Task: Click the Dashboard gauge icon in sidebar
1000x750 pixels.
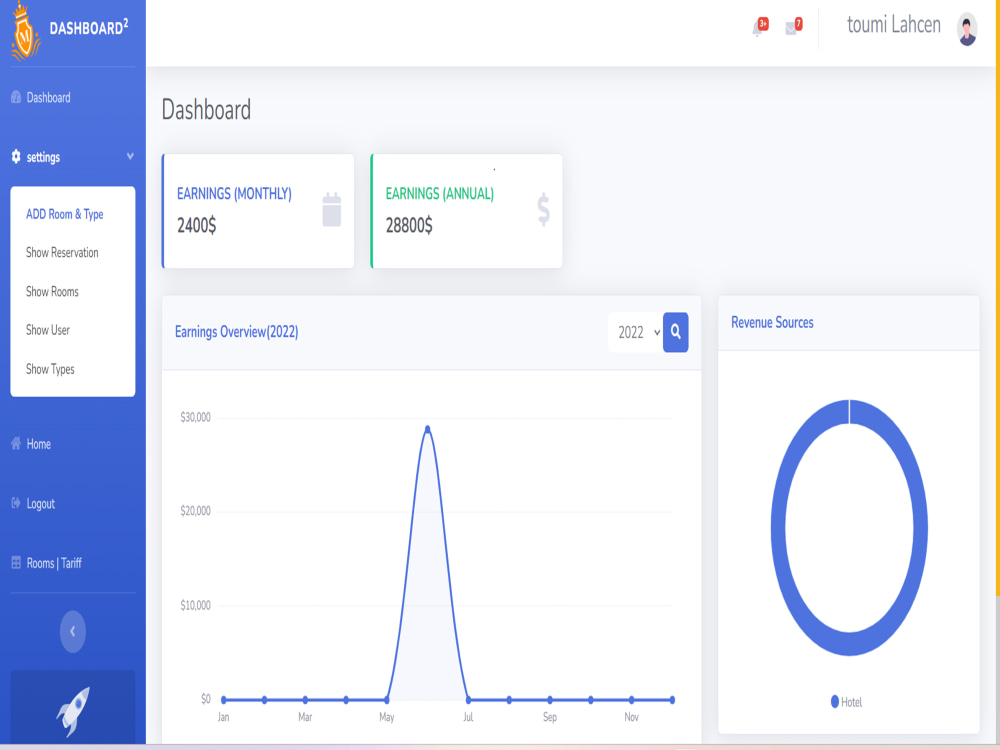Action: click(x=16, y=97)
